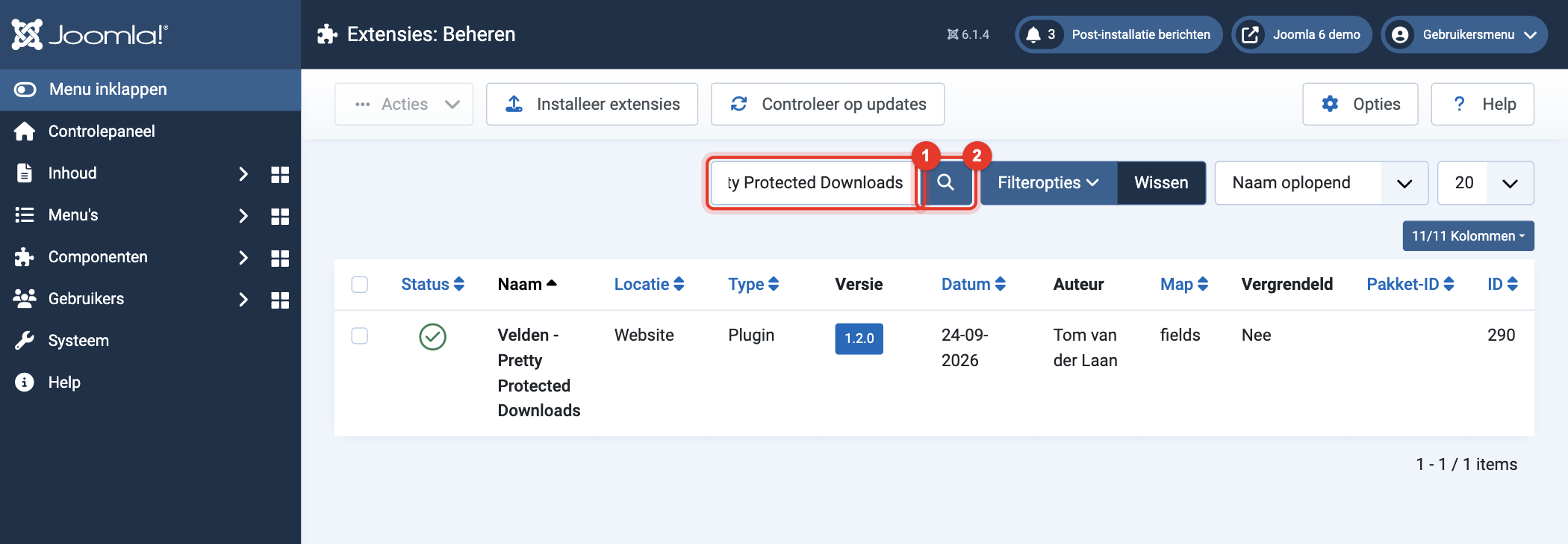Click Joomla version 6.1.4 indicator
This screenshot has width=1568, height=544.
968,34
